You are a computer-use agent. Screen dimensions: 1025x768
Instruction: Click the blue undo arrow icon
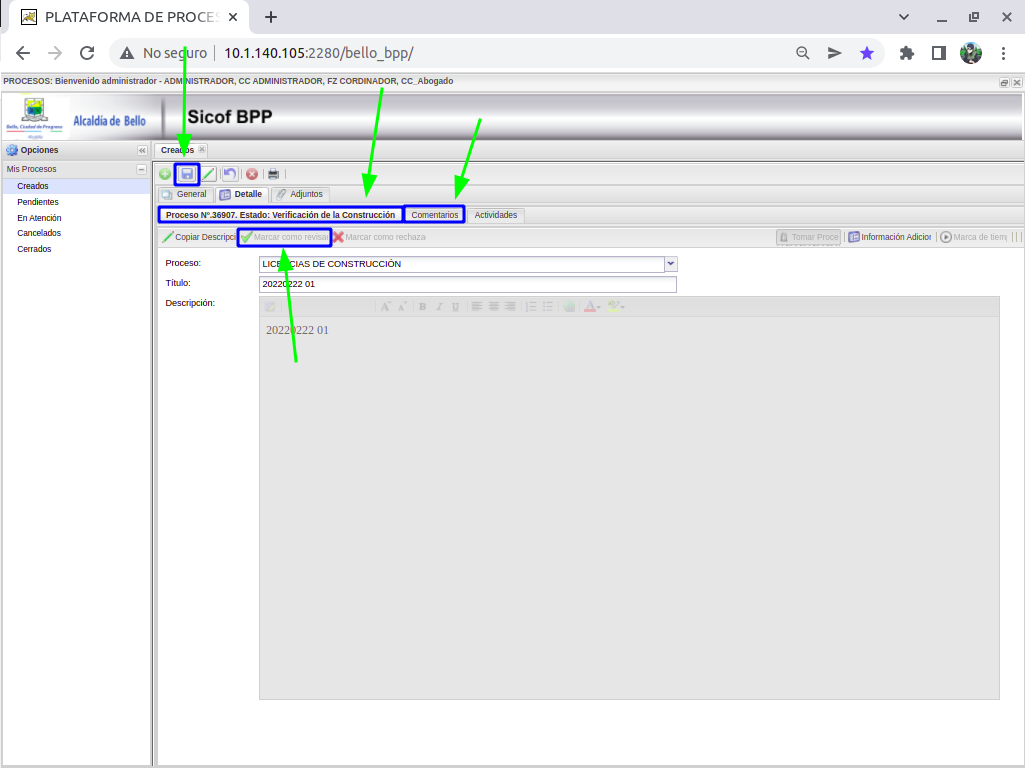tap(230, 174)
